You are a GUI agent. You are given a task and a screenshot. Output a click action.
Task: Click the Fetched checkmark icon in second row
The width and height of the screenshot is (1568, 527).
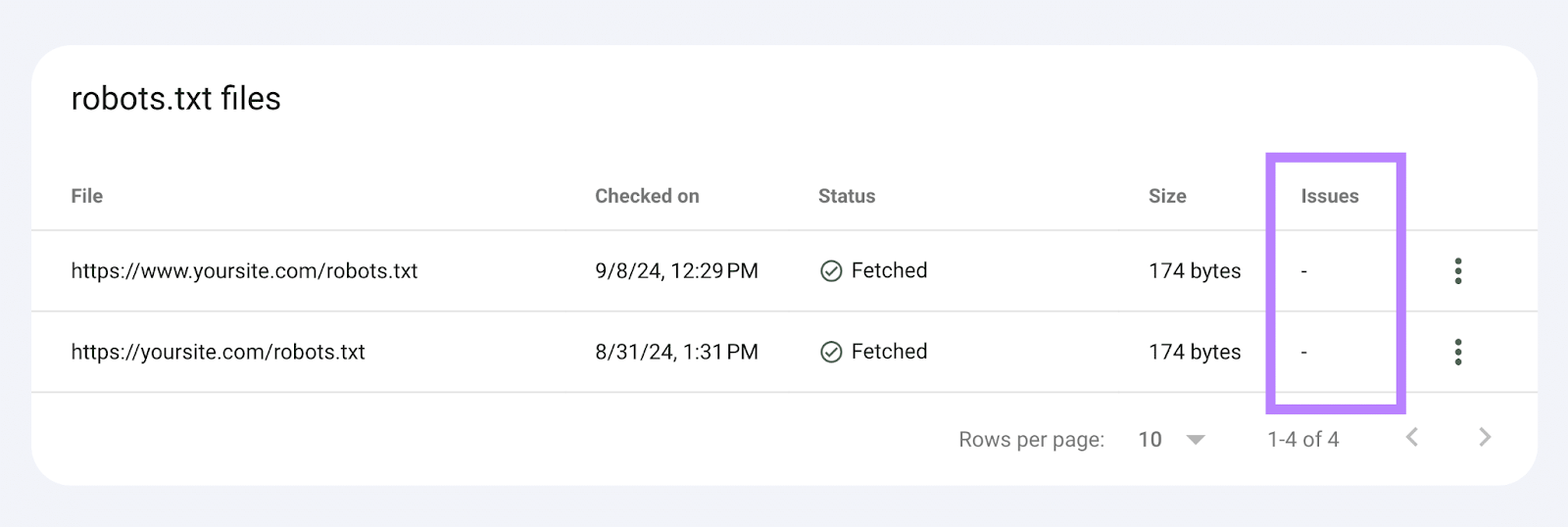(831, 352)
